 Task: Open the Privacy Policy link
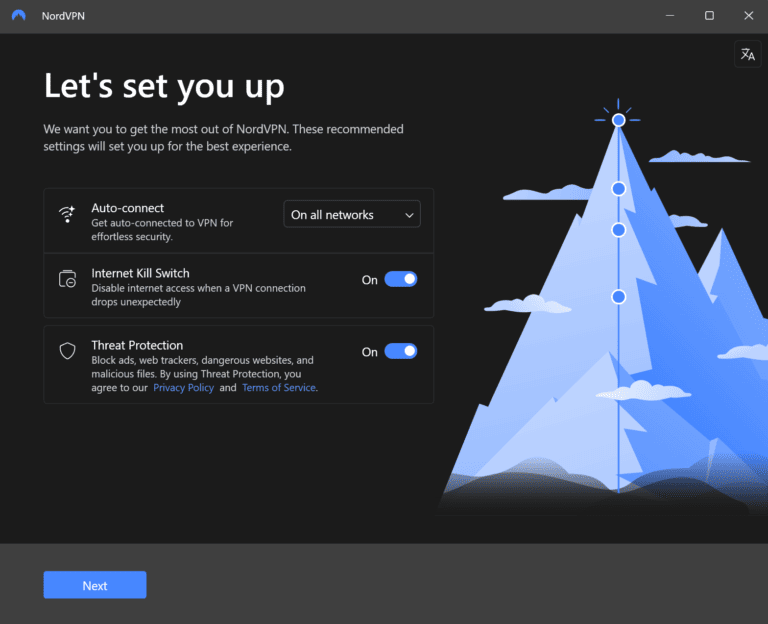click(183, 388)
